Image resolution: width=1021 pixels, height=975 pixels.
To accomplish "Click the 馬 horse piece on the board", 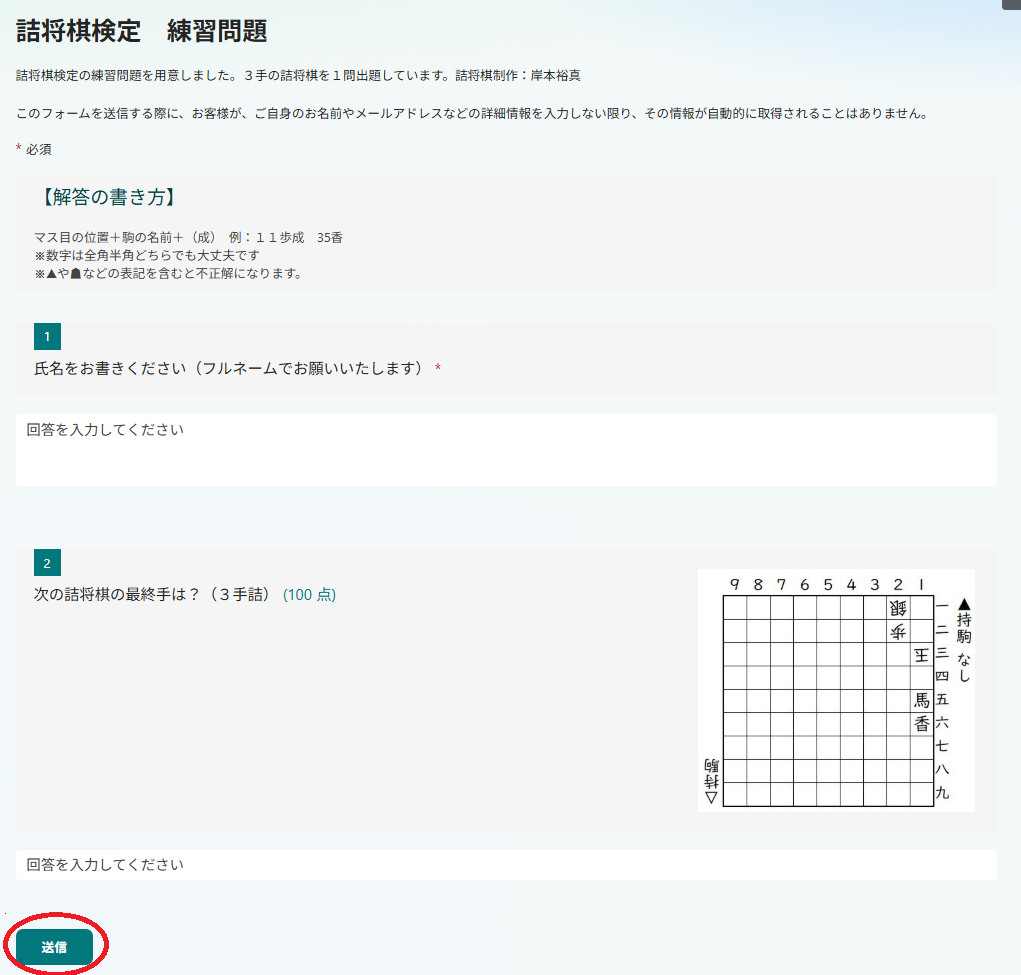I will pos(921,701).
